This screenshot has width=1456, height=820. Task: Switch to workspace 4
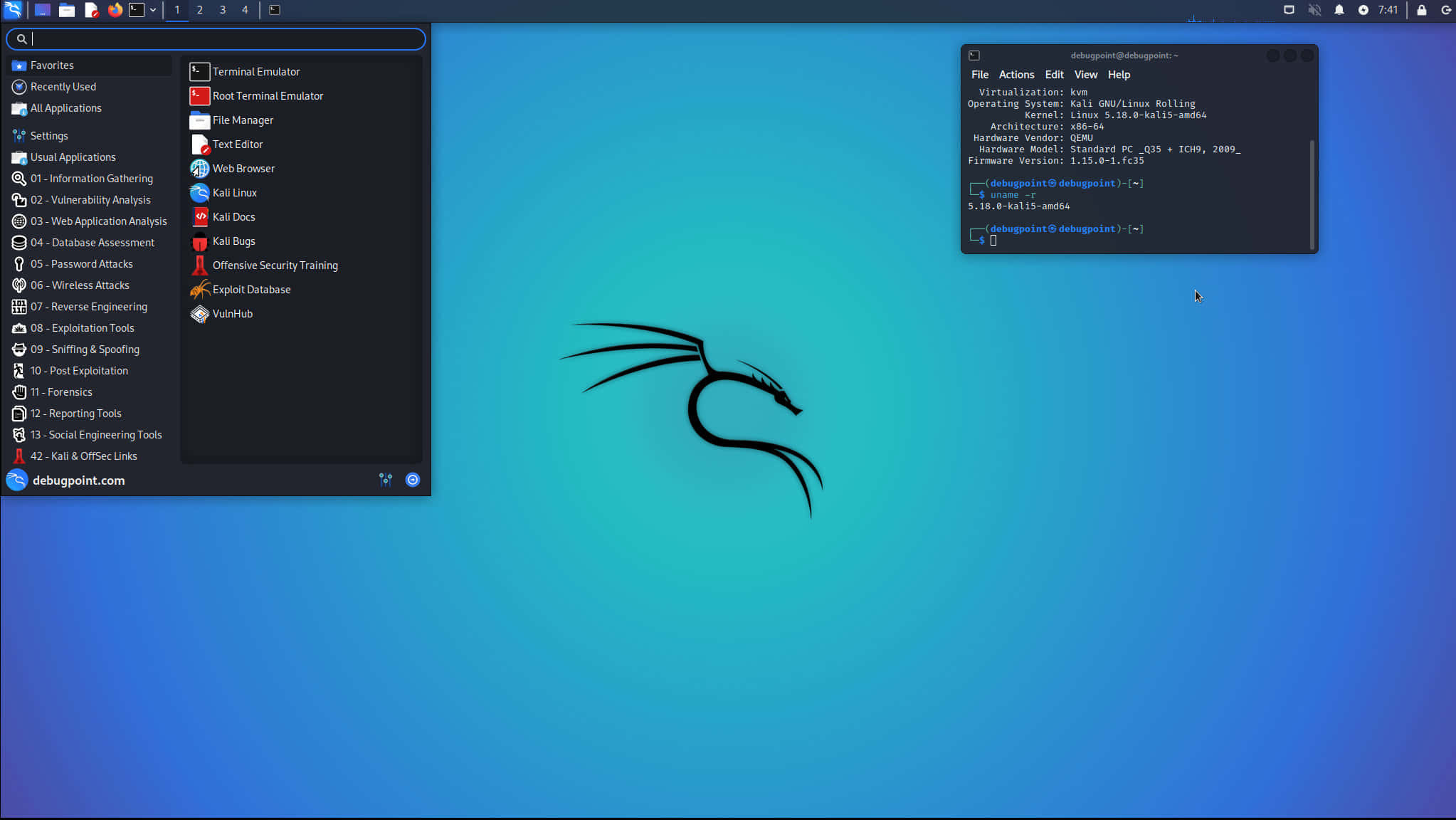pos(246,10)
